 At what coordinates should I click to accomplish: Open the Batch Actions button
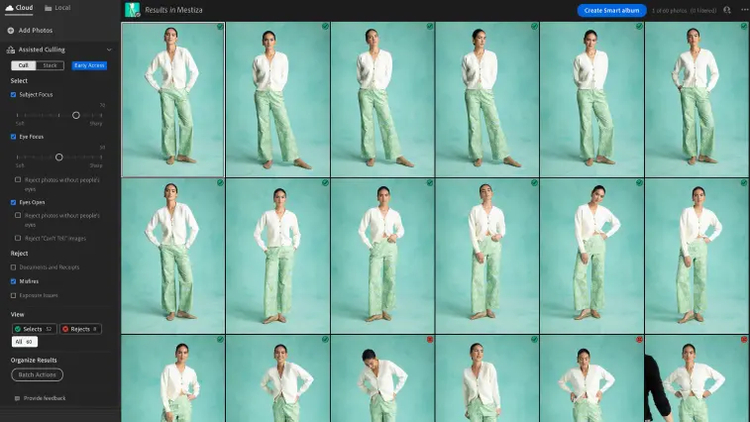37,375
